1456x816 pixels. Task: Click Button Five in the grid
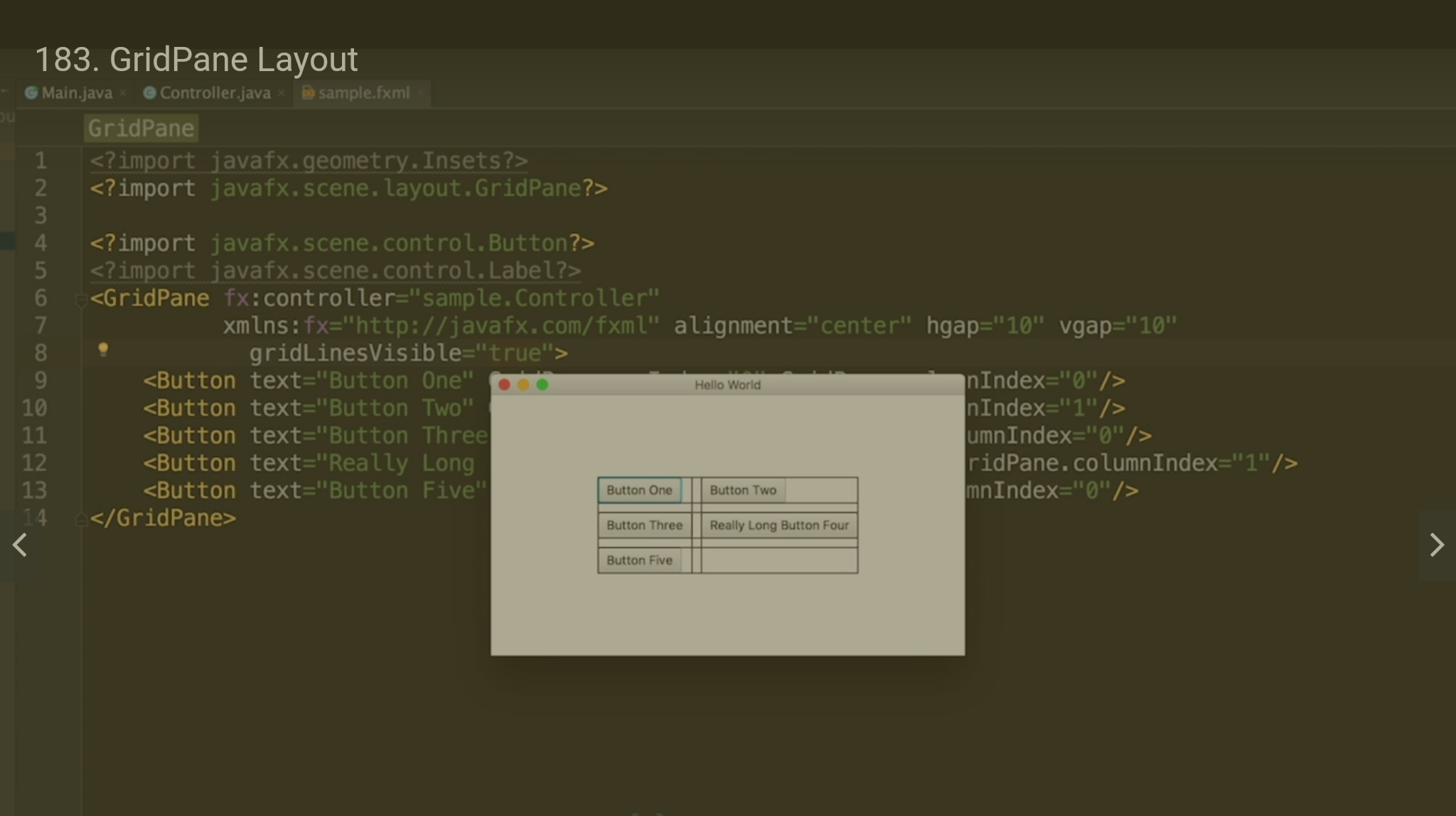(x=639, y=560)
